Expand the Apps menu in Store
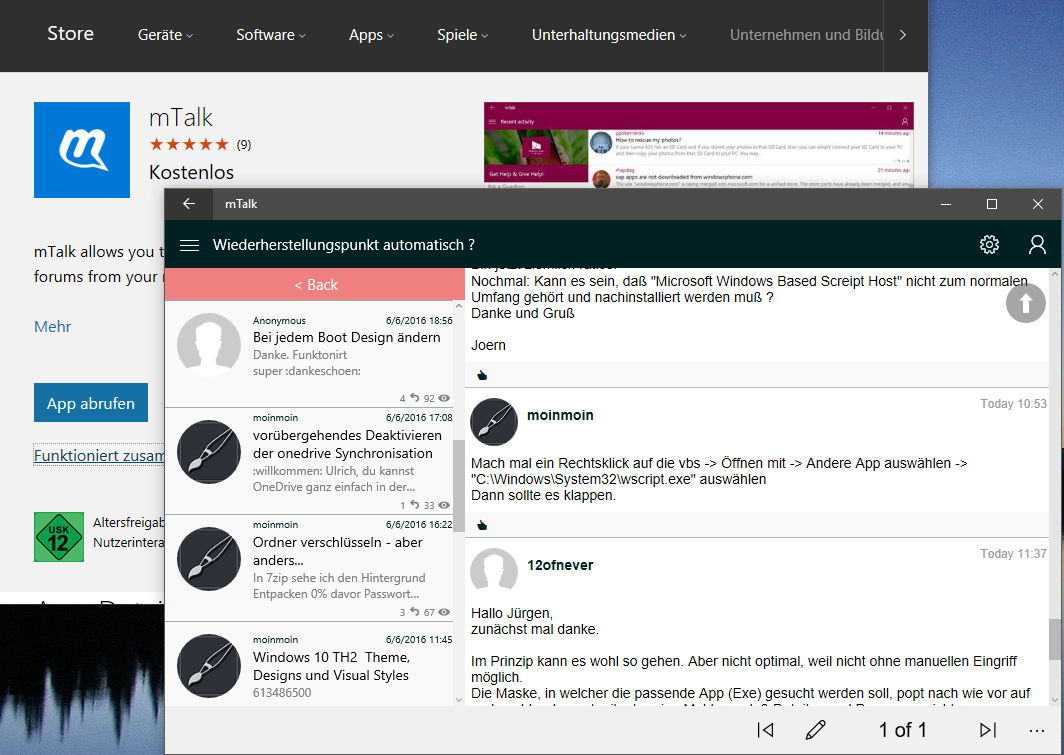The image size is (1064, 755). coord(370,35)
